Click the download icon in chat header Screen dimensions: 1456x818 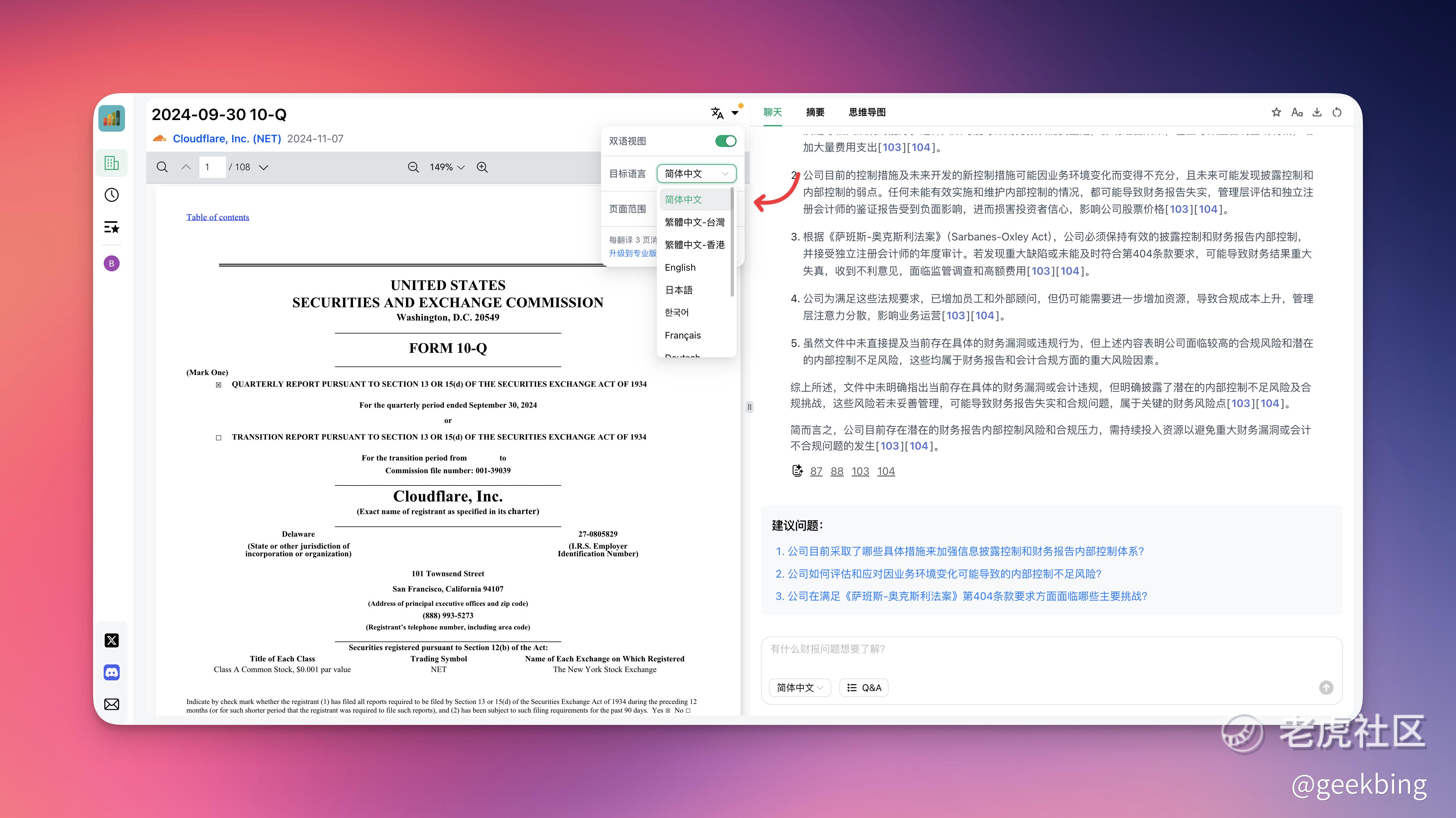(x=1317, y=112)
